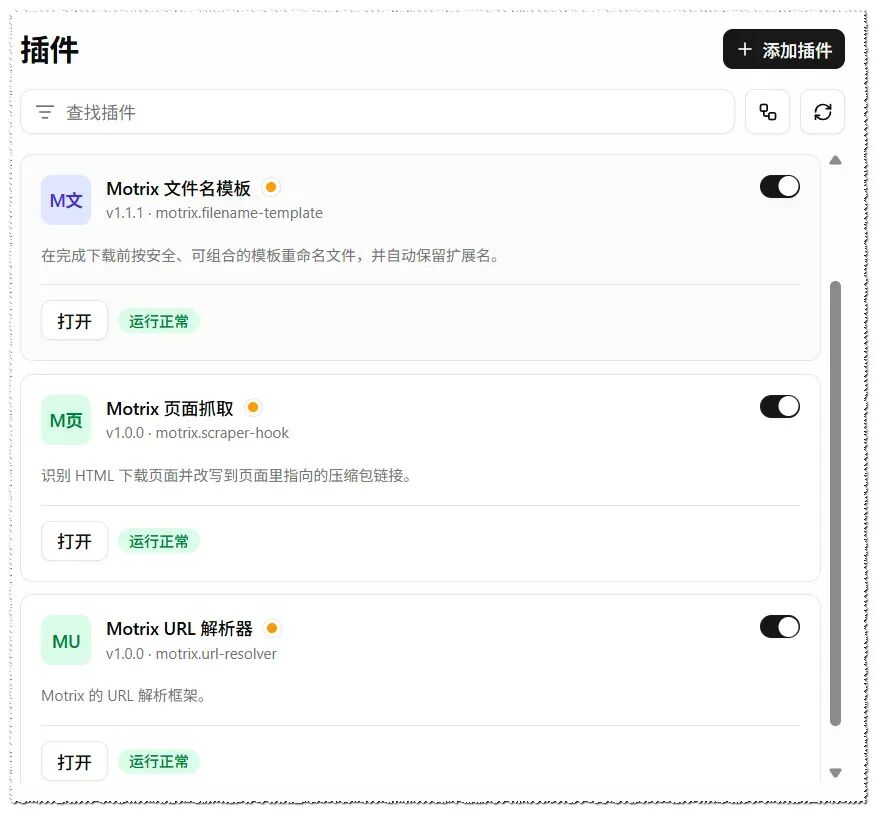
Task: Click 运行正常 status badge for 页面抓取
Action: (159, 541)
